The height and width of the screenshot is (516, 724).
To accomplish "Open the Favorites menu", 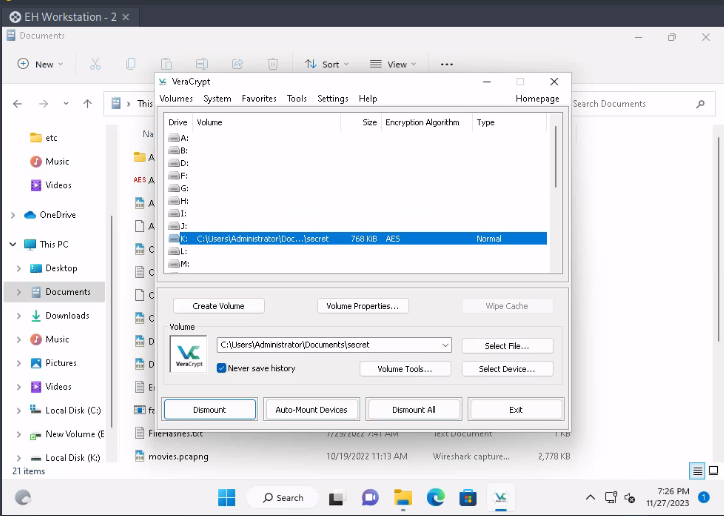I will coord(259,99).
